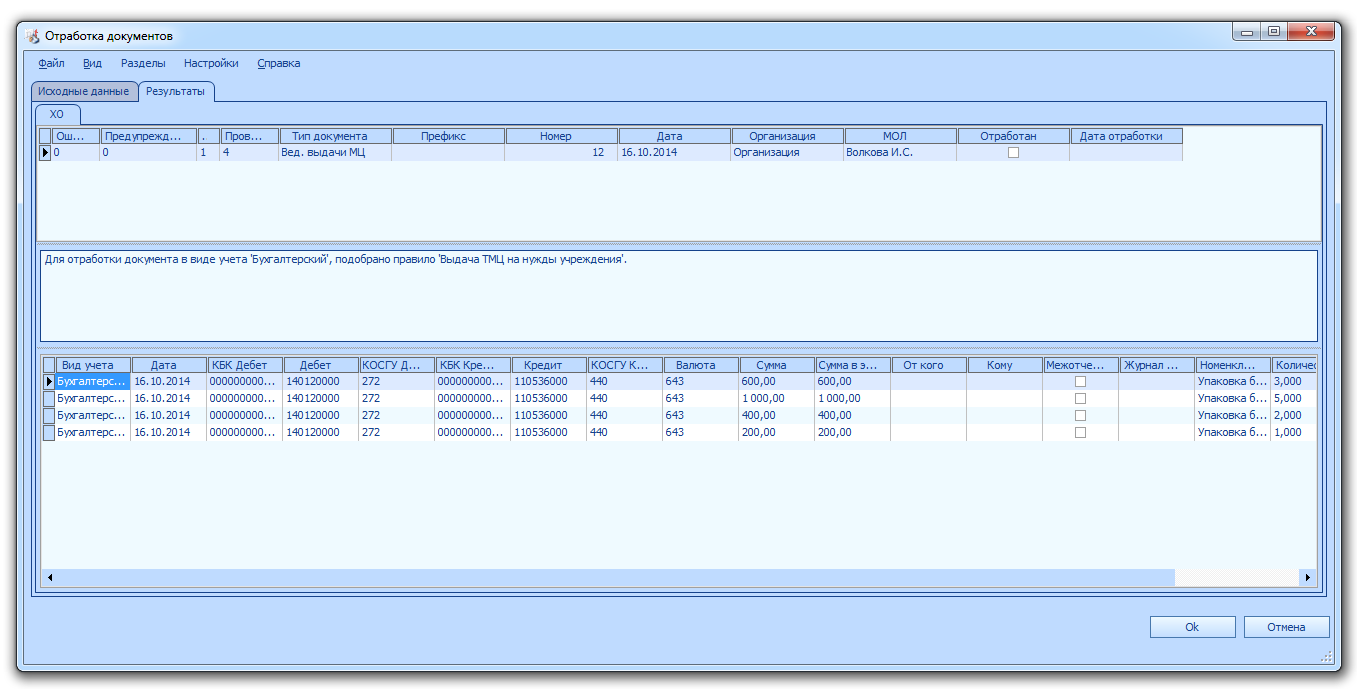Click right arrow of the horizontal scrollbar

(x=1306, y=577)
